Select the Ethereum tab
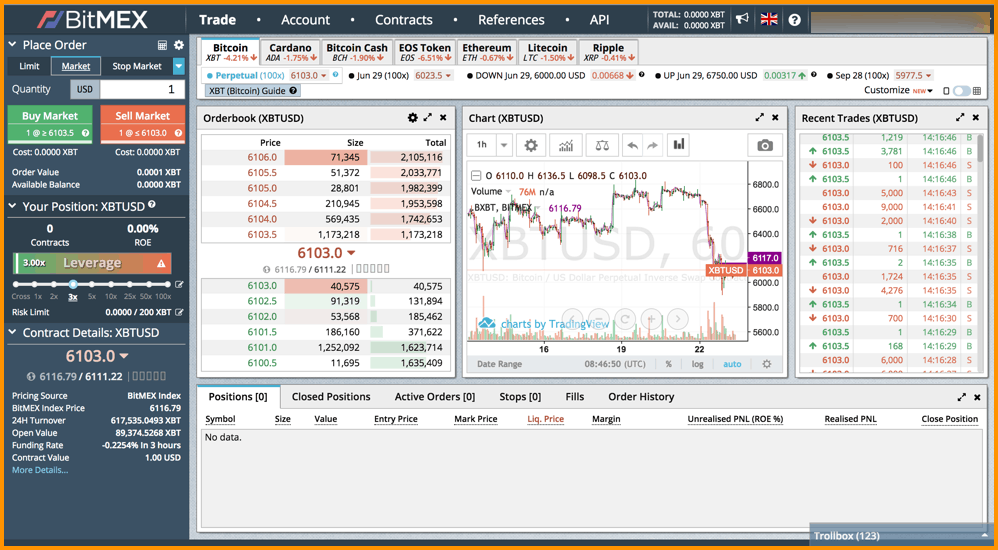Viewport: 998px width, 550px height. click(486, 52)
